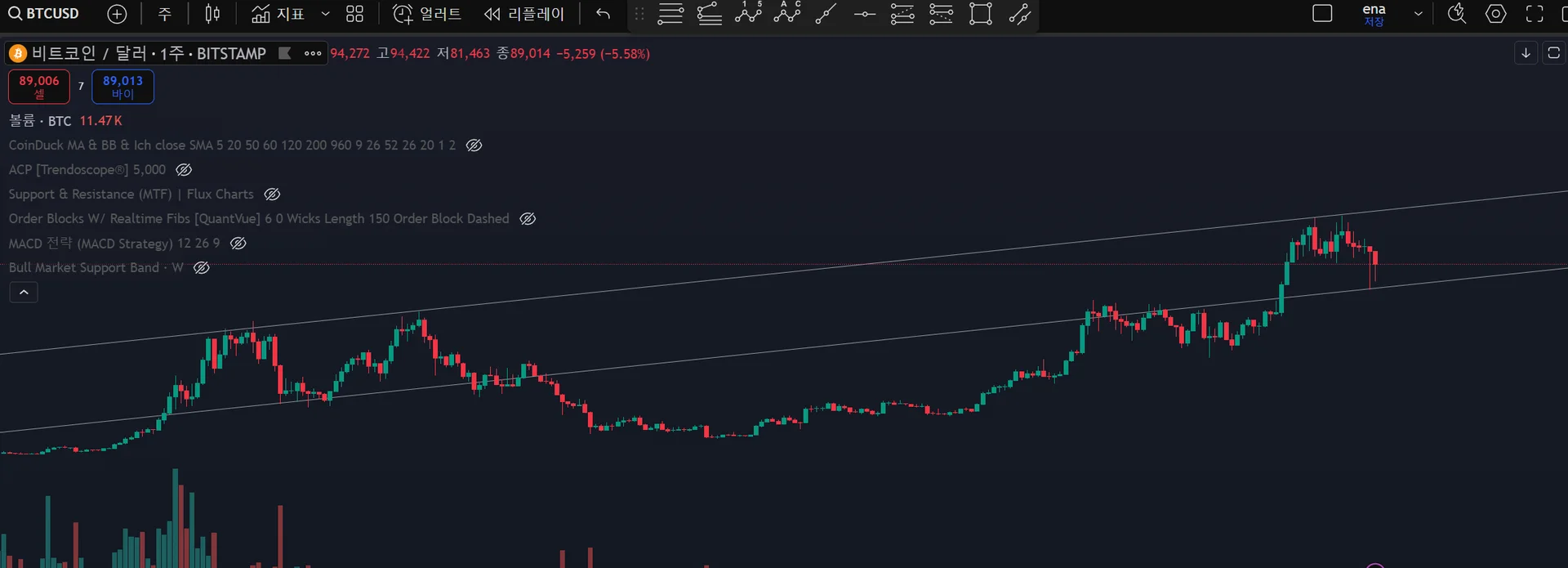The image size is (1568, 568).
Task: Show the Order Blocks QuantVue indicator
Action: click(528, 219)
